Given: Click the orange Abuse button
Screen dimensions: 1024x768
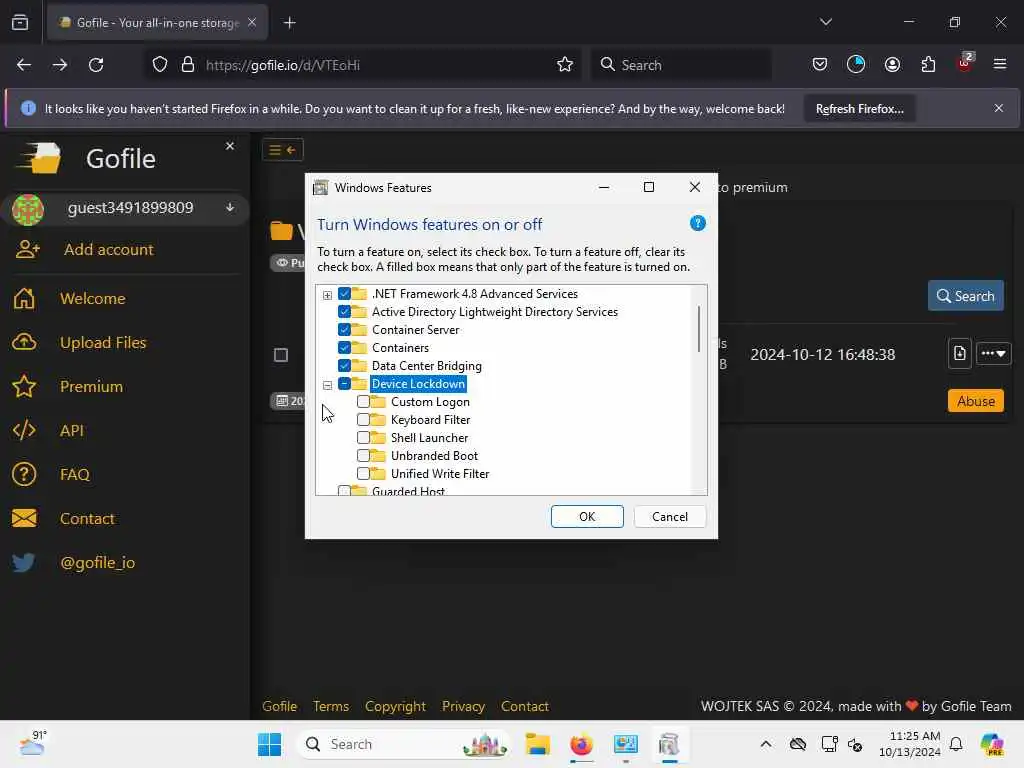Looking at the screenshot, I should pyautogui.click(x=976, y=401).
